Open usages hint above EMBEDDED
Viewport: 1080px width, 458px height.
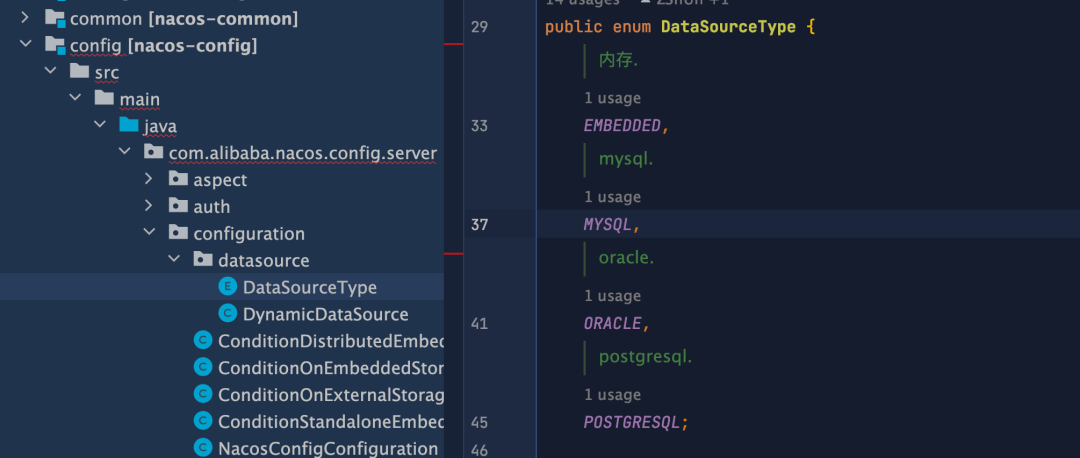[612, 98]
